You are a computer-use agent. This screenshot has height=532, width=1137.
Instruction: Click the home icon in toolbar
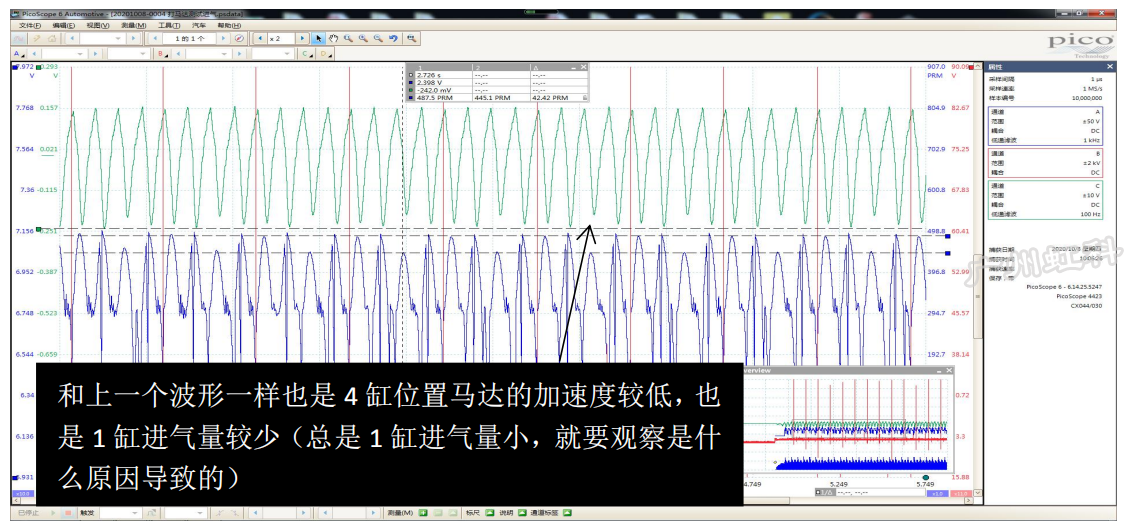[x=51, y=38]
